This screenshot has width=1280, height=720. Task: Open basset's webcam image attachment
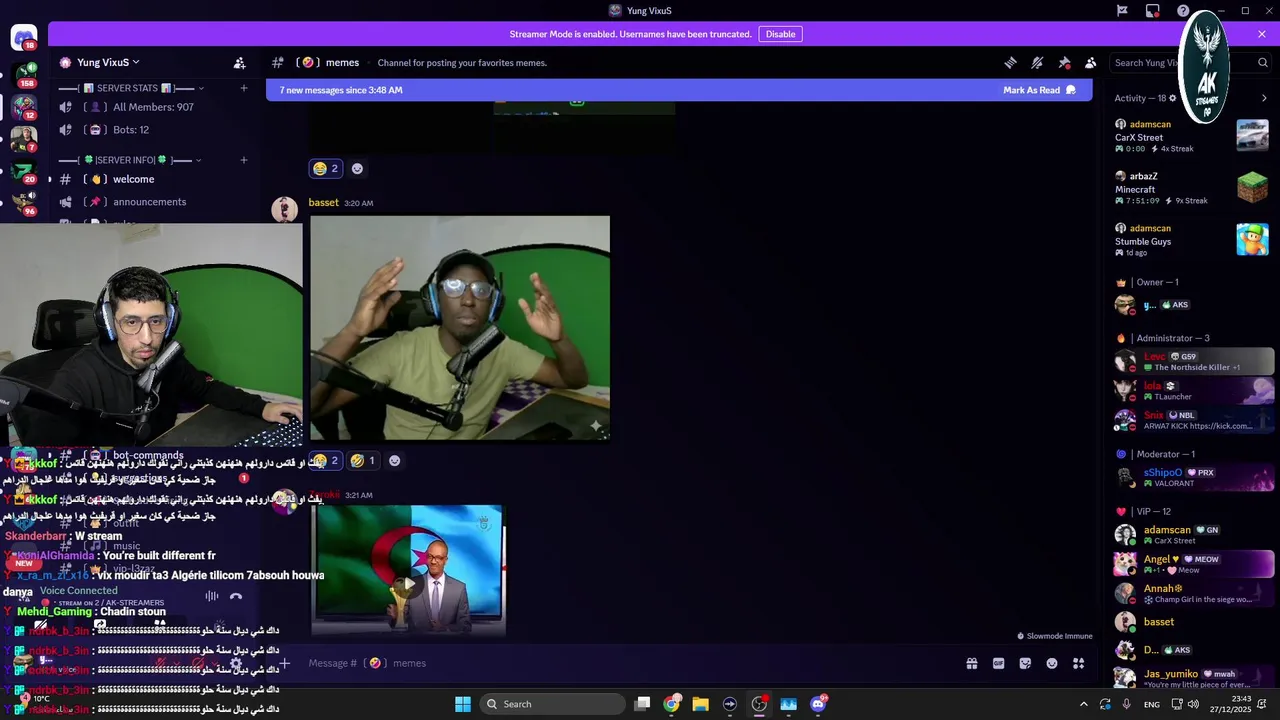click(459, 328)
